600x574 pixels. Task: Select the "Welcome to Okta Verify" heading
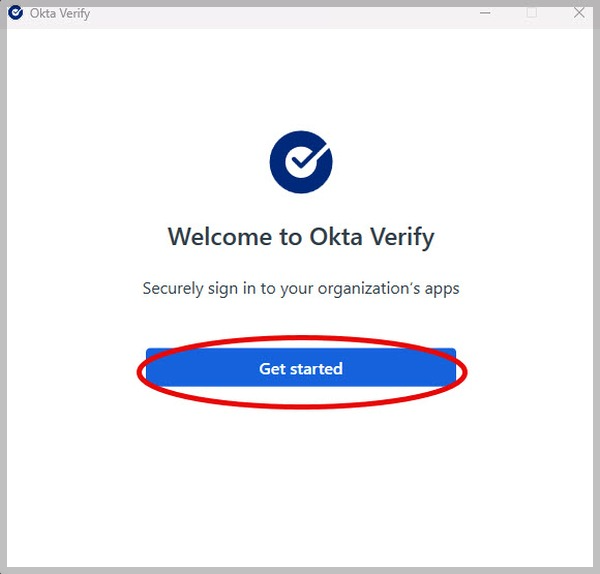(301, 237)
